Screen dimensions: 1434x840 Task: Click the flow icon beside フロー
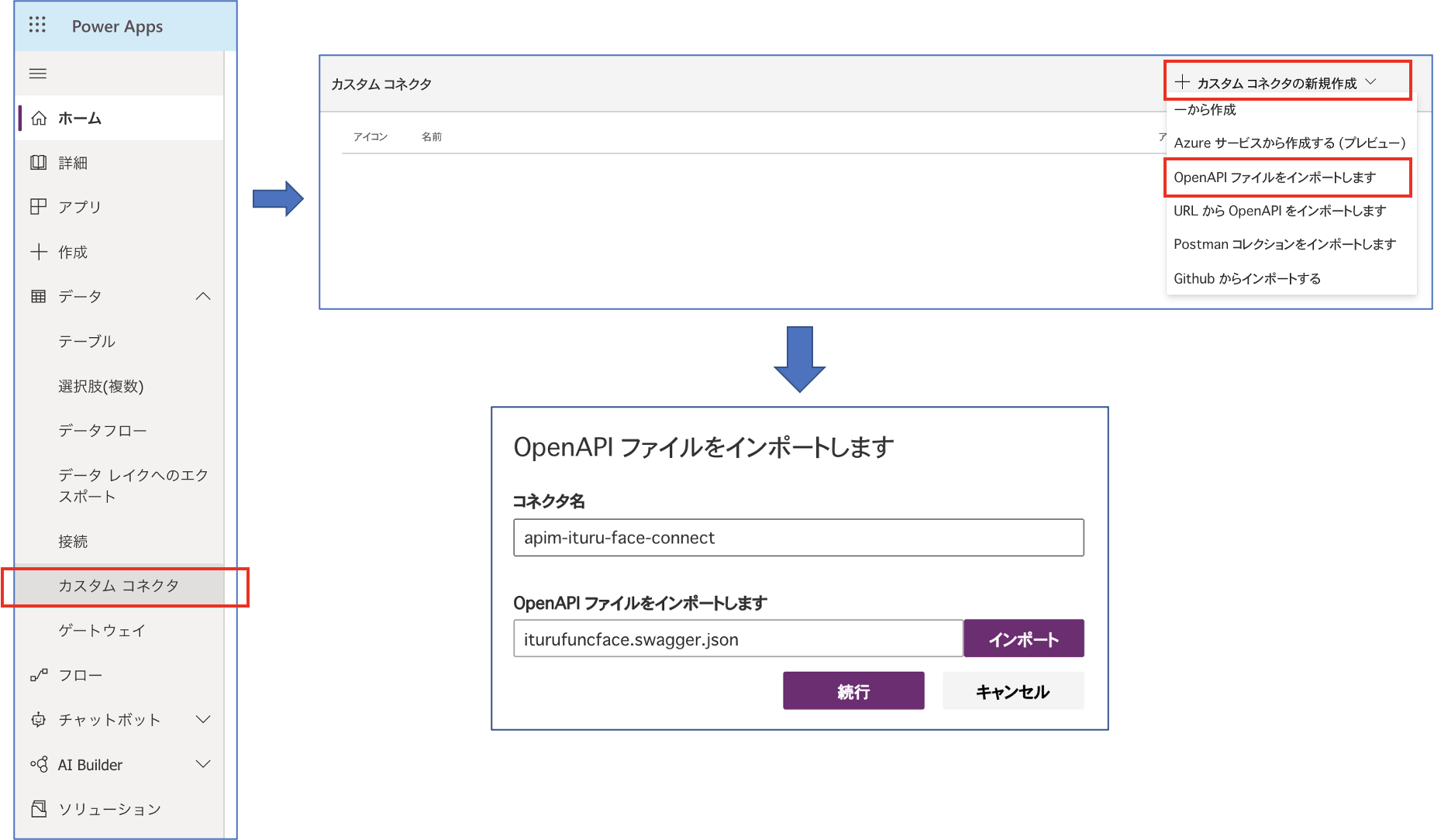pyautogui.click(x=39, y=675)
